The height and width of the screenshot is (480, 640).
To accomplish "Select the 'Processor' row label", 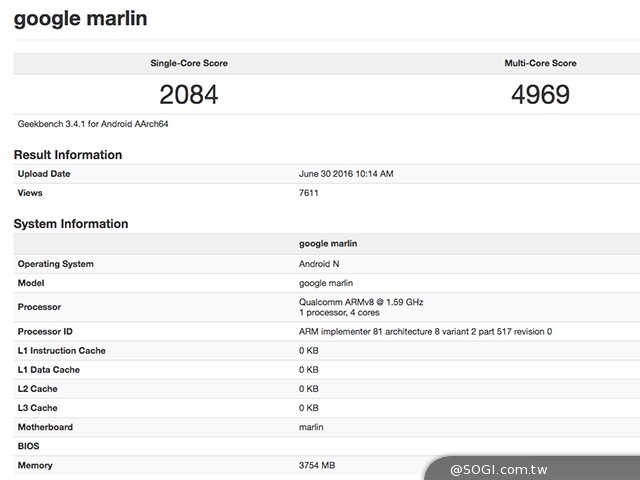I will tap(39, 307).
